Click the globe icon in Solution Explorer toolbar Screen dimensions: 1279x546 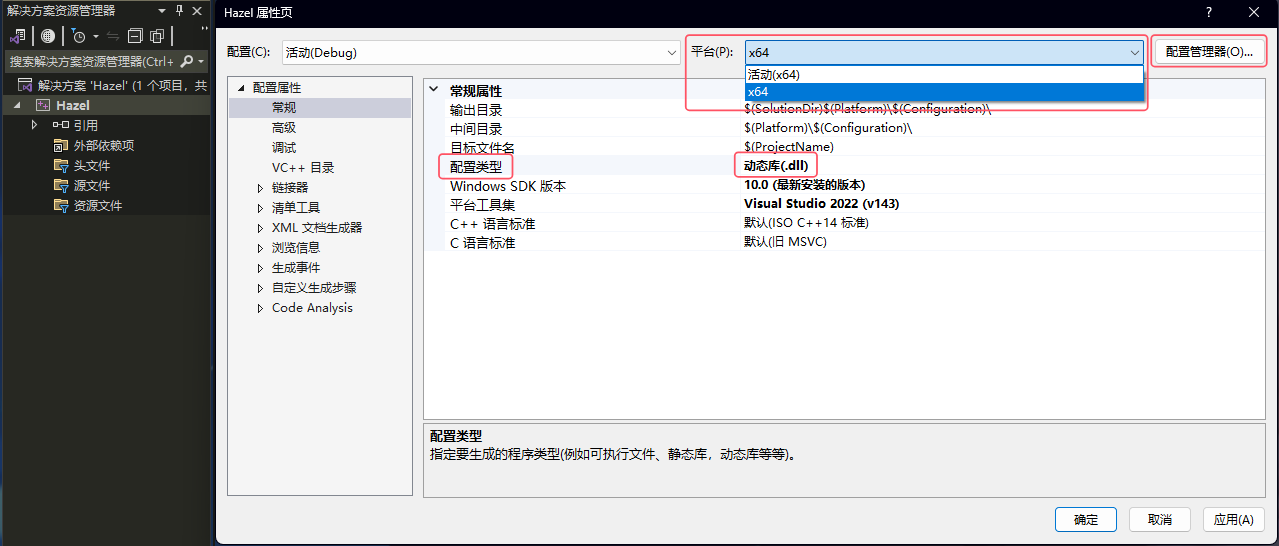tap(47, 36)
